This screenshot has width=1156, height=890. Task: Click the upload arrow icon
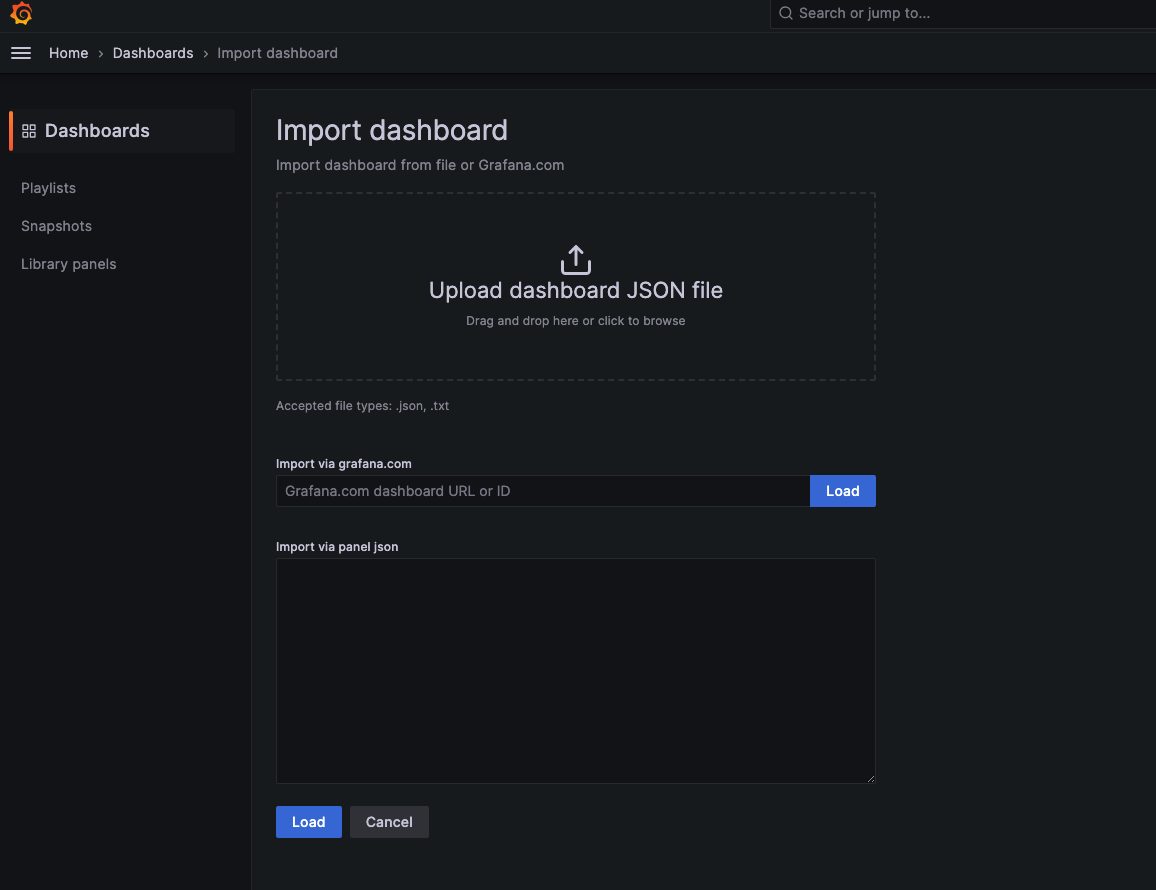575,260
